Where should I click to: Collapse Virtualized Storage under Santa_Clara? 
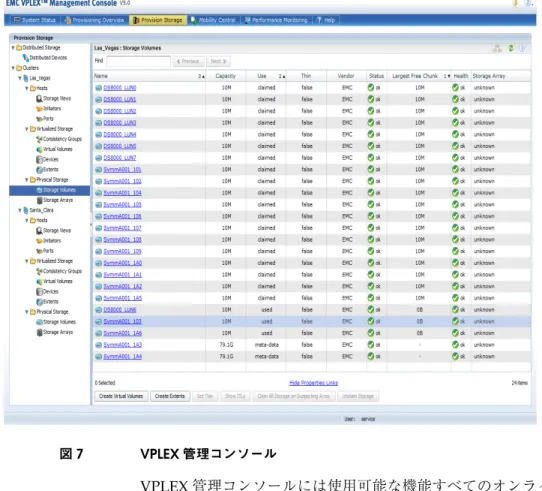tap(27, 261)
